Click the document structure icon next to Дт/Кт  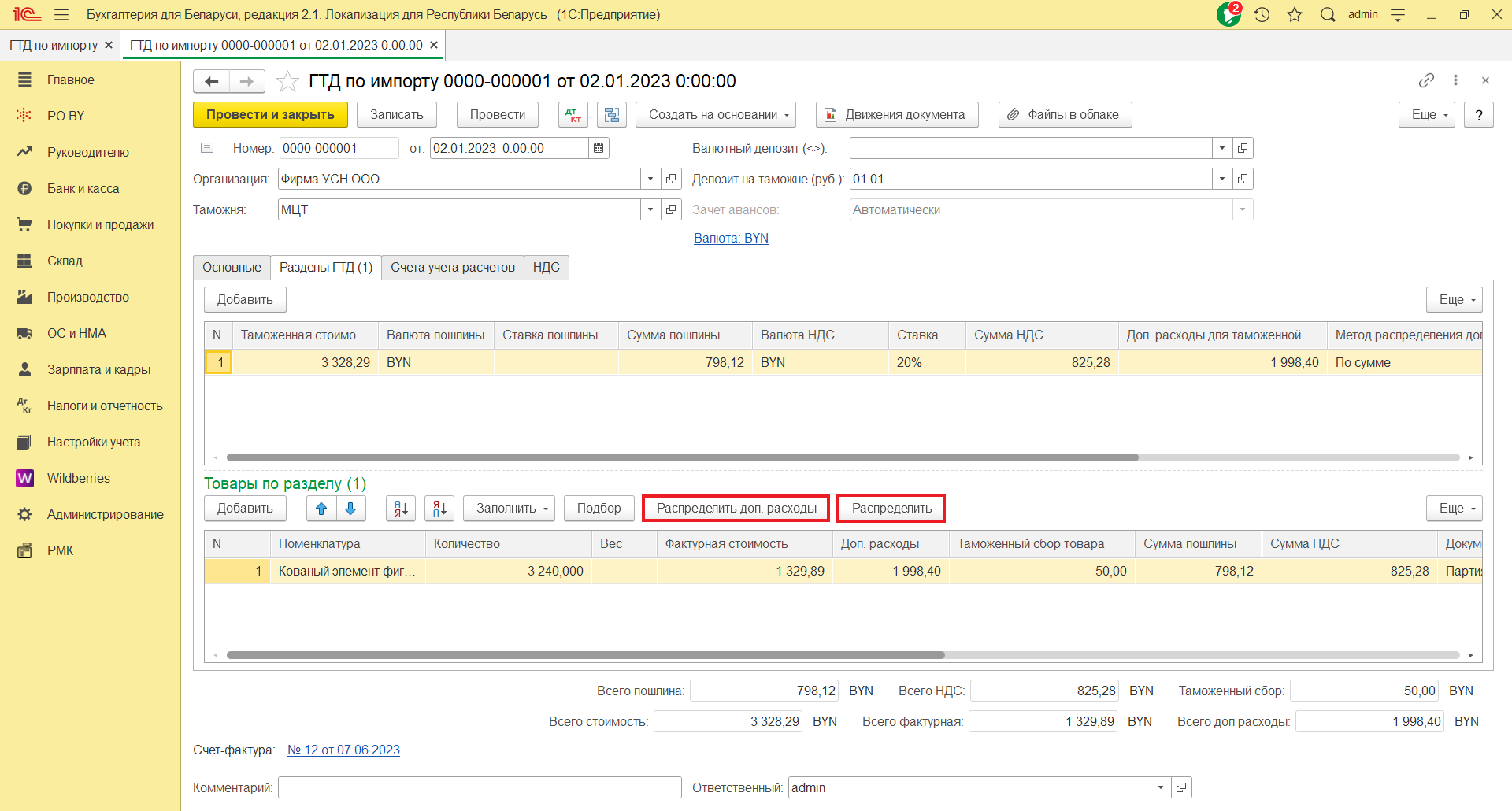pyautogui.click(x=611, y=115)
